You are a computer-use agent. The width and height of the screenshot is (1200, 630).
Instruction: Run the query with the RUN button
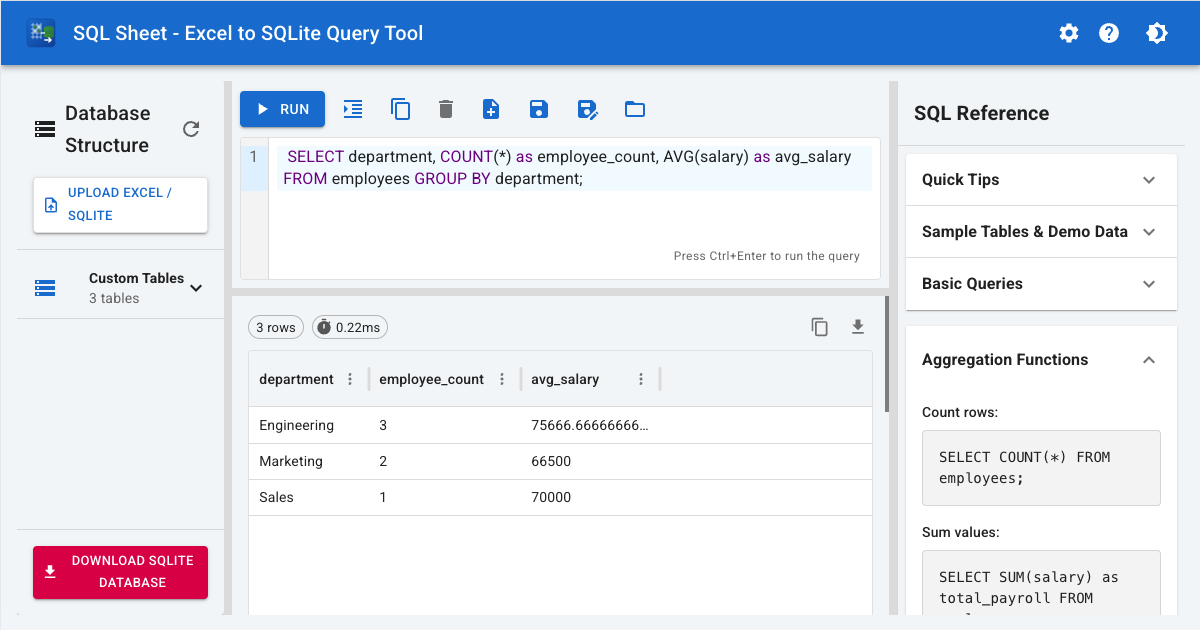tap(282, 109)
